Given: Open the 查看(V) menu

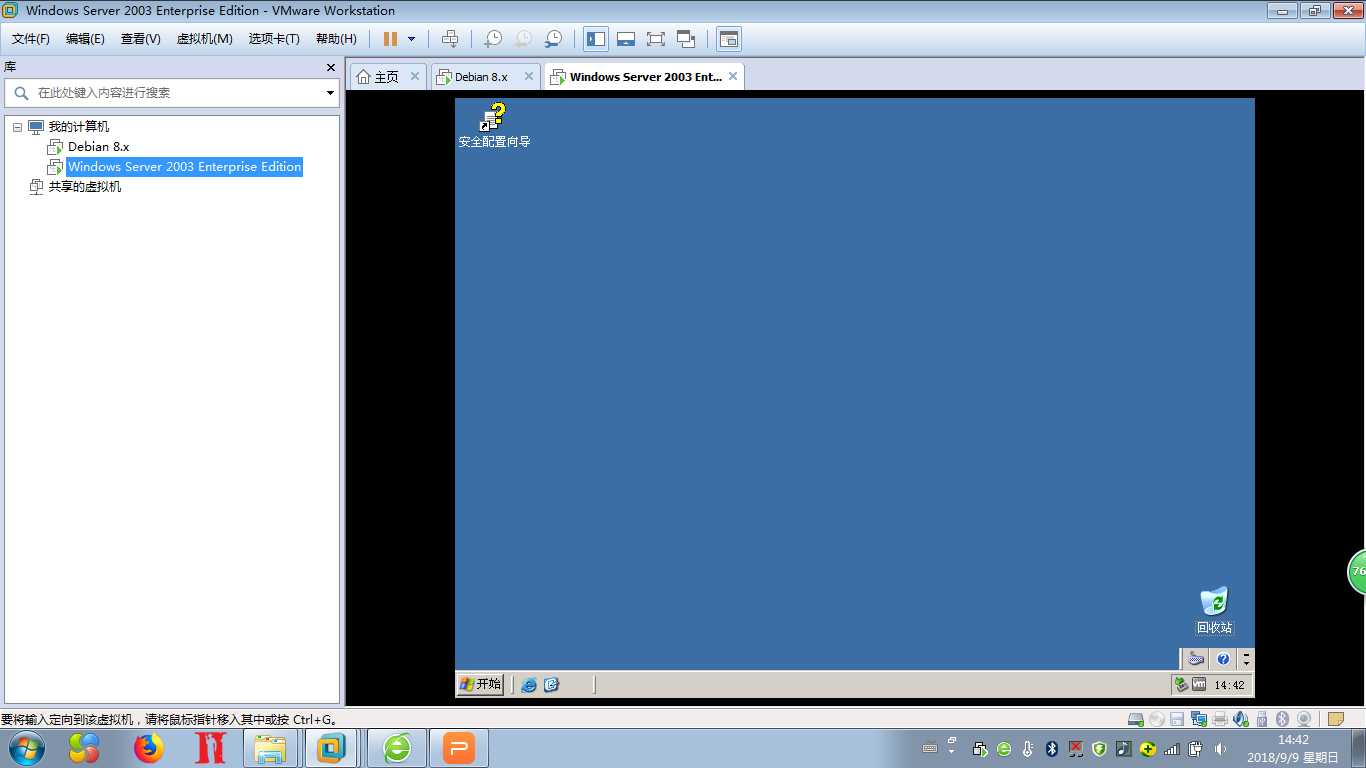Looking at the screenshot, I should [140, 39].
